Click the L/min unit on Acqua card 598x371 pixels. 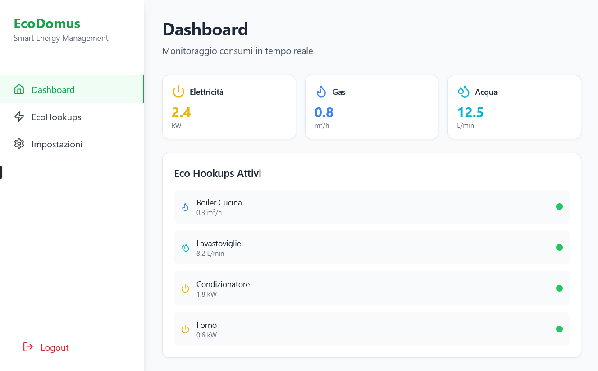(x=465, y=125)
